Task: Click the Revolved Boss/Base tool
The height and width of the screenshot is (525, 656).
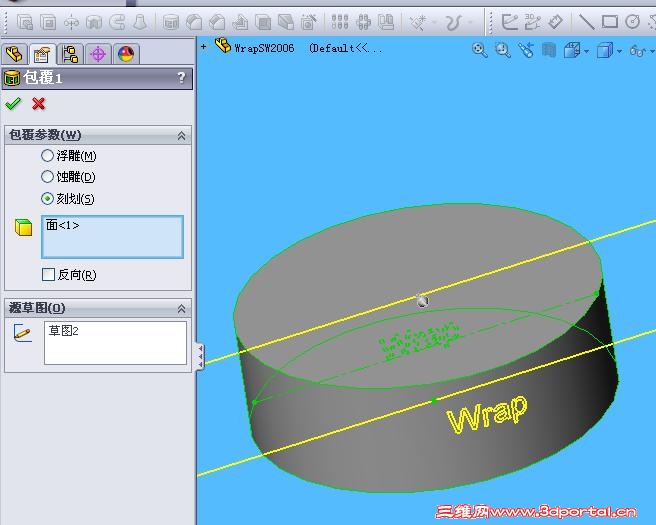Action: point(72,22)
